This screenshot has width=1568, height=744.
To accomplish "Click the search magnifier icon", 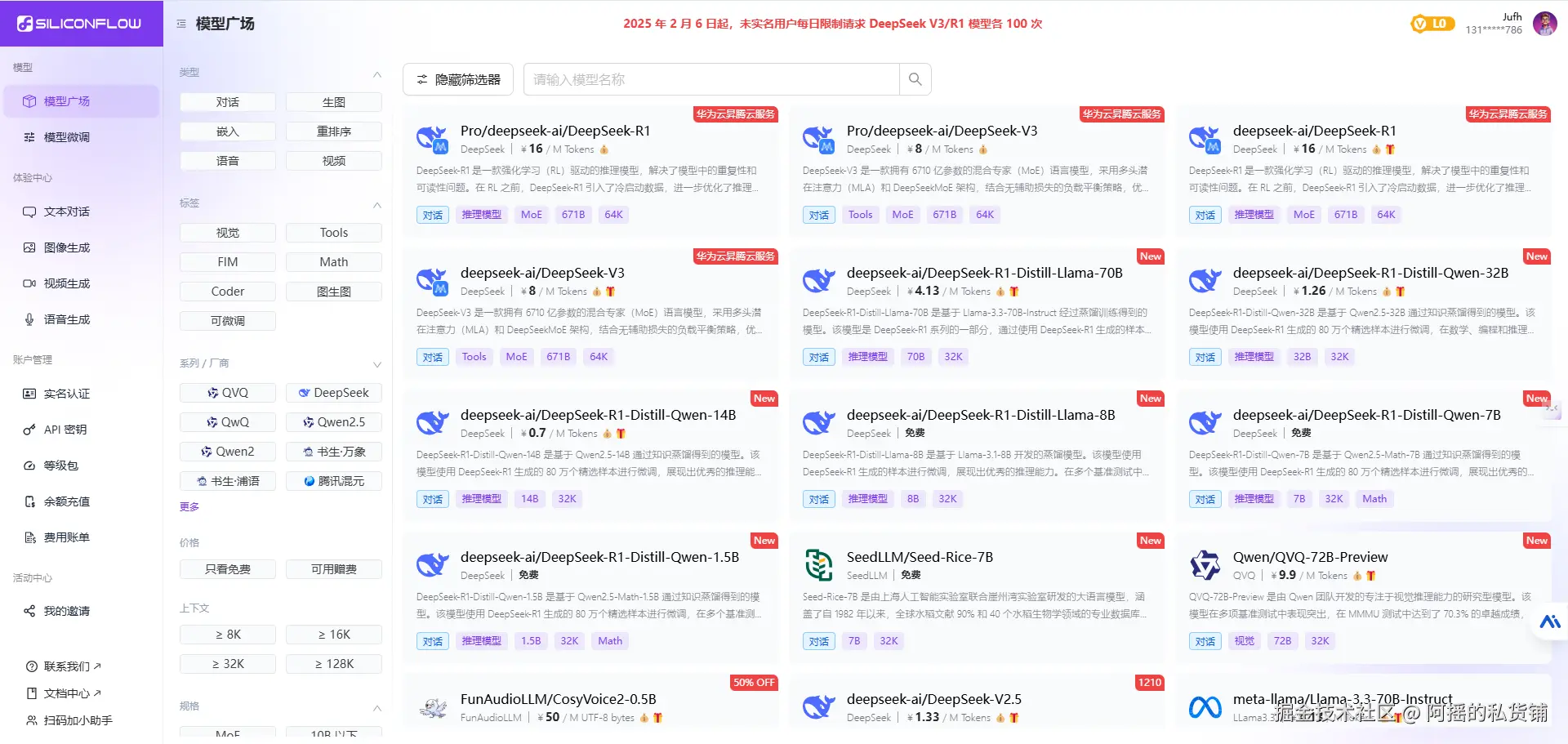I will 915,79.
